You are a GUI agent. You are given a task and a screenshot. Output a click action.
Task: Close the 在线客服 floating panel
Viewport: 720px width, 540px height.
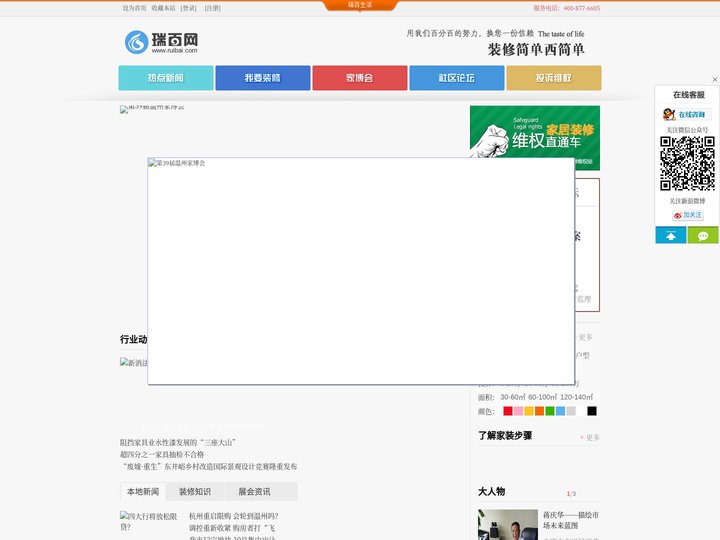(714, 79)
